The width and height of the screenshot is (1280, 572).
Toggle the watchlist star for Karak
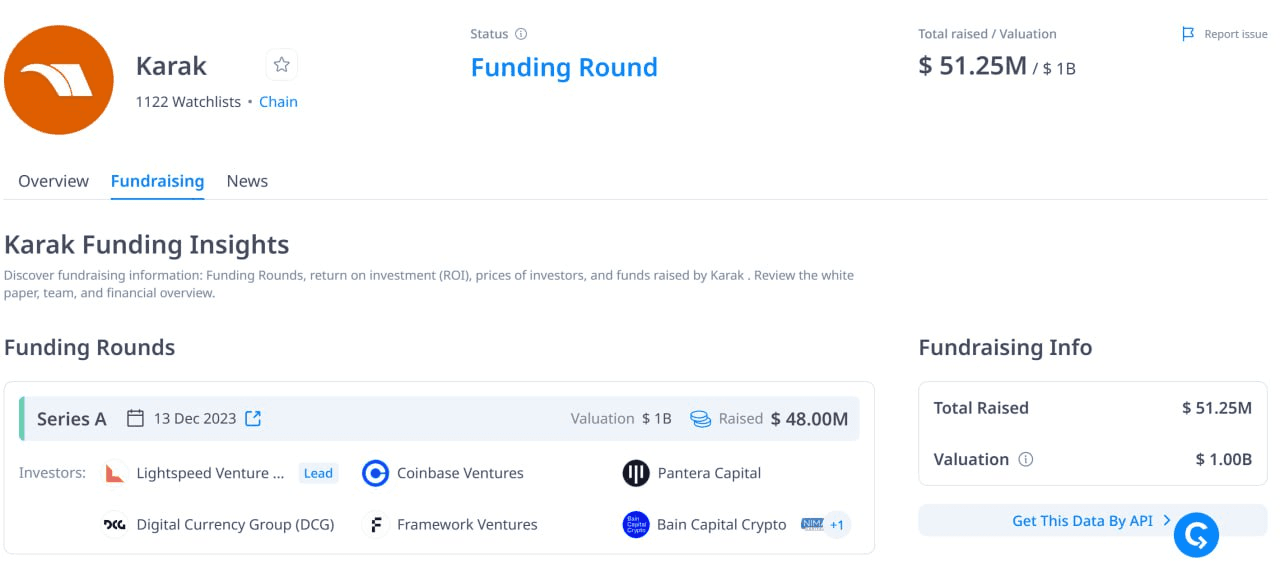[282, 65]
